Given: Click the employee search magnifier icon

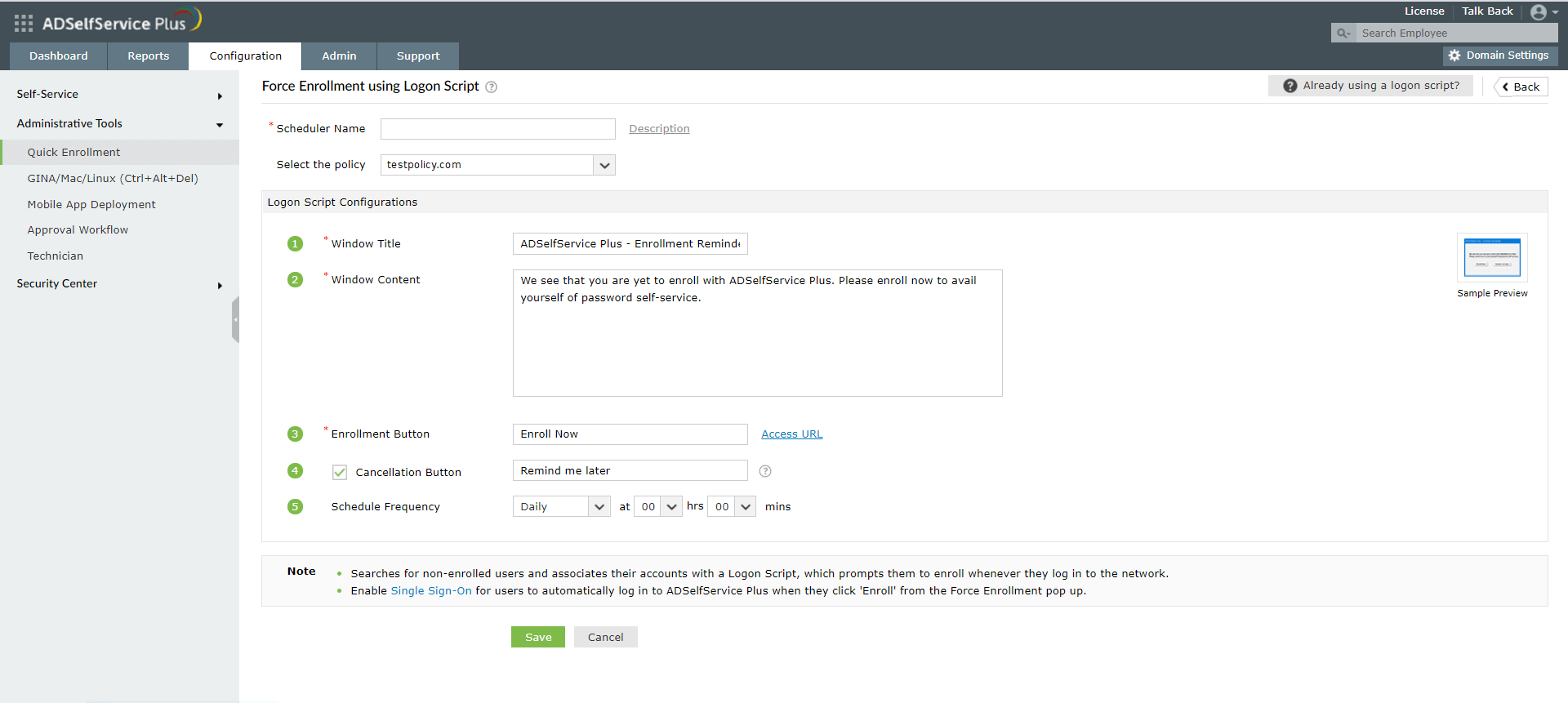Looking at the screenshot, I should pos(1343,33).
